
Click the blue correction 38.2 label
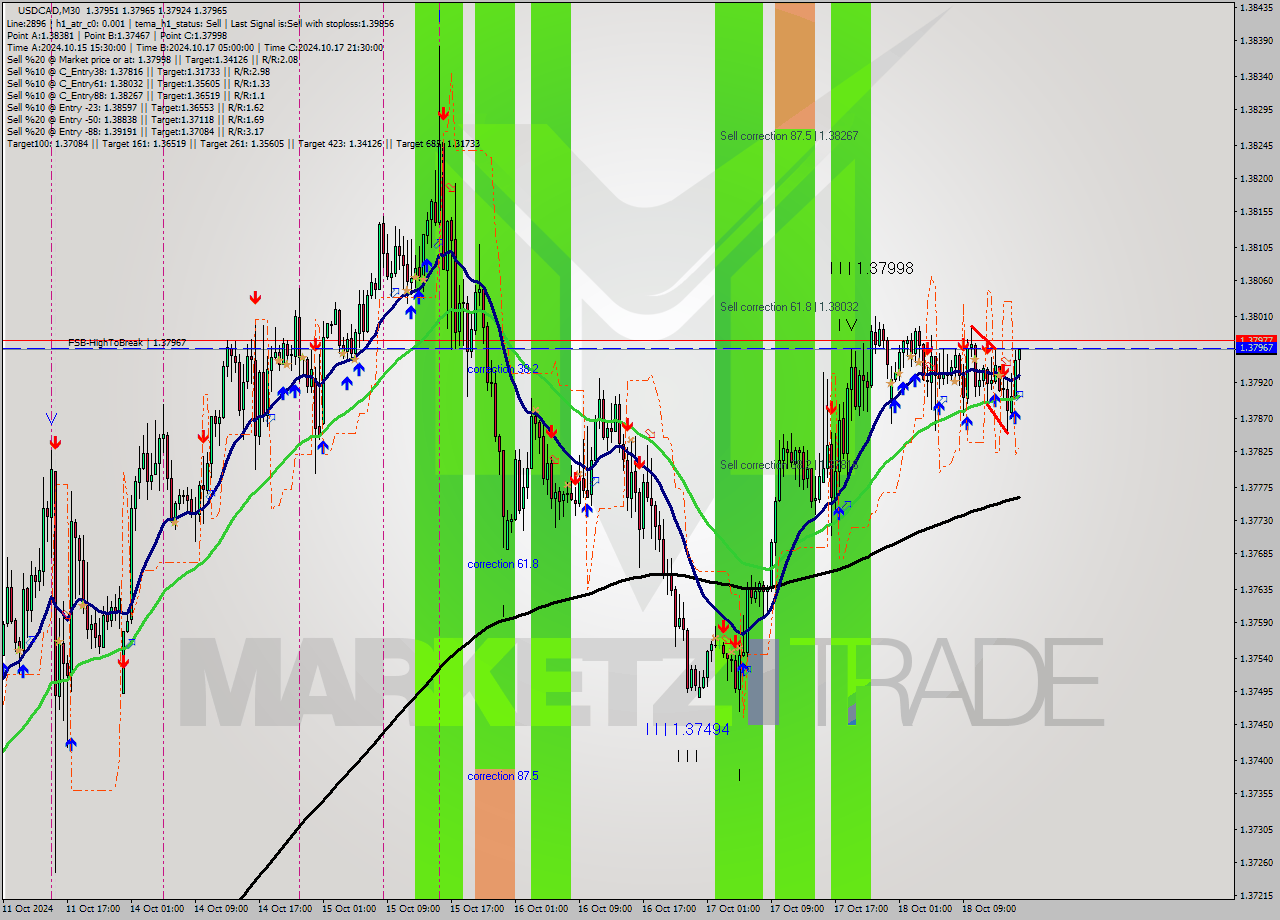503,369
